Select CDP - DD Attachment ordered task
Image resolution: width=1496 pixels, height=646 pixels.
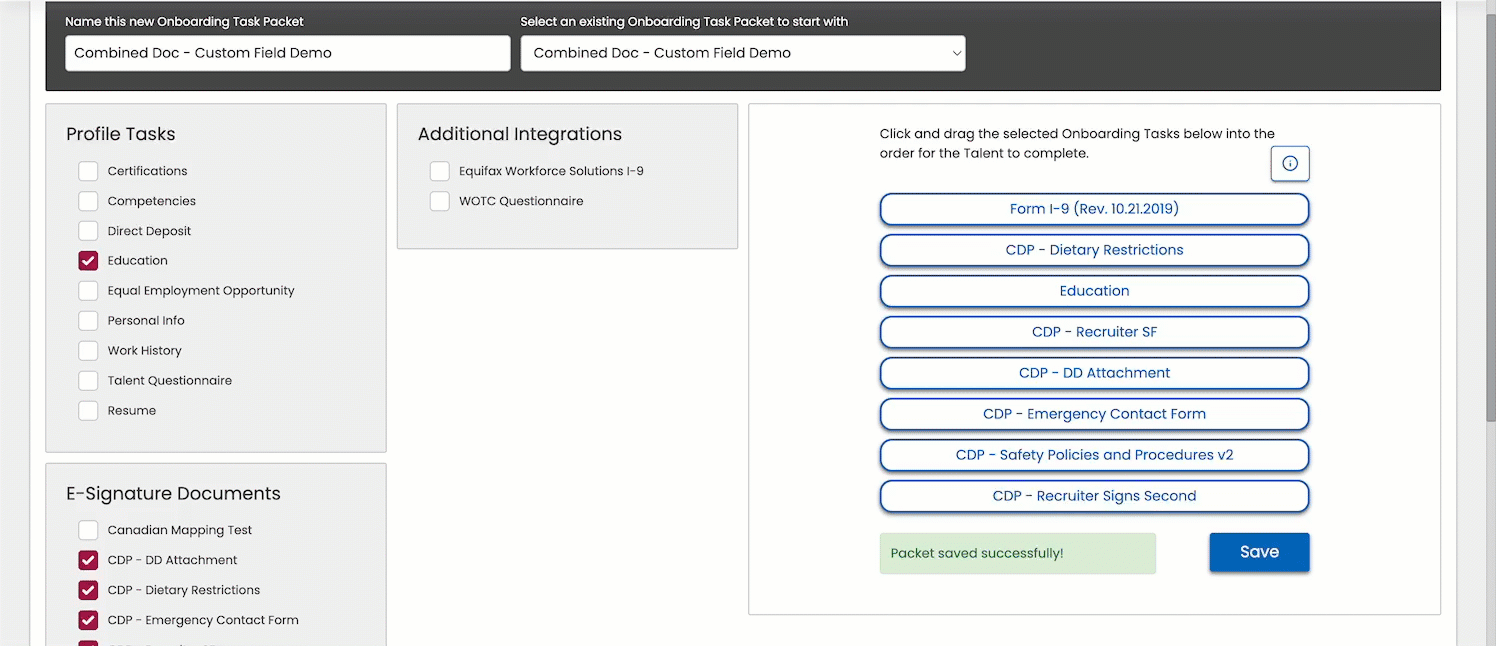tap(1094, 373)
